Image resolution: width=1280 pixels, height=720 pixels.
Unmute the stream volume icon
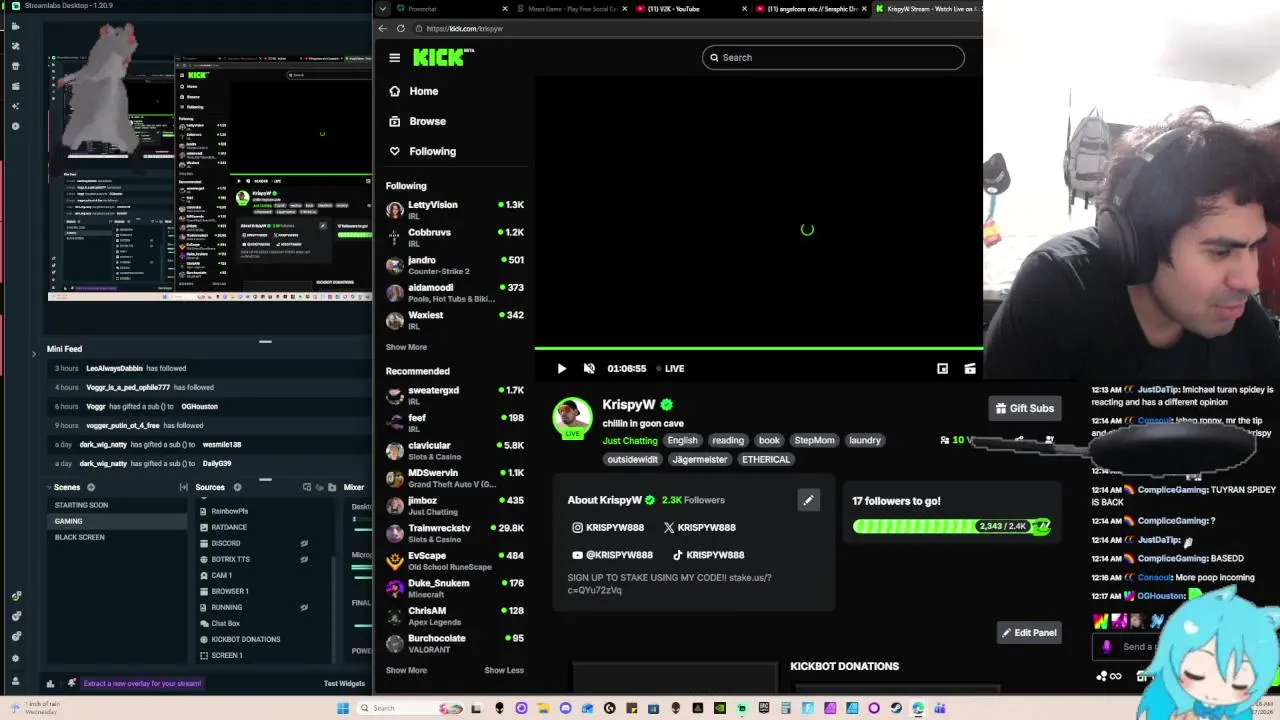click(589, 368)
